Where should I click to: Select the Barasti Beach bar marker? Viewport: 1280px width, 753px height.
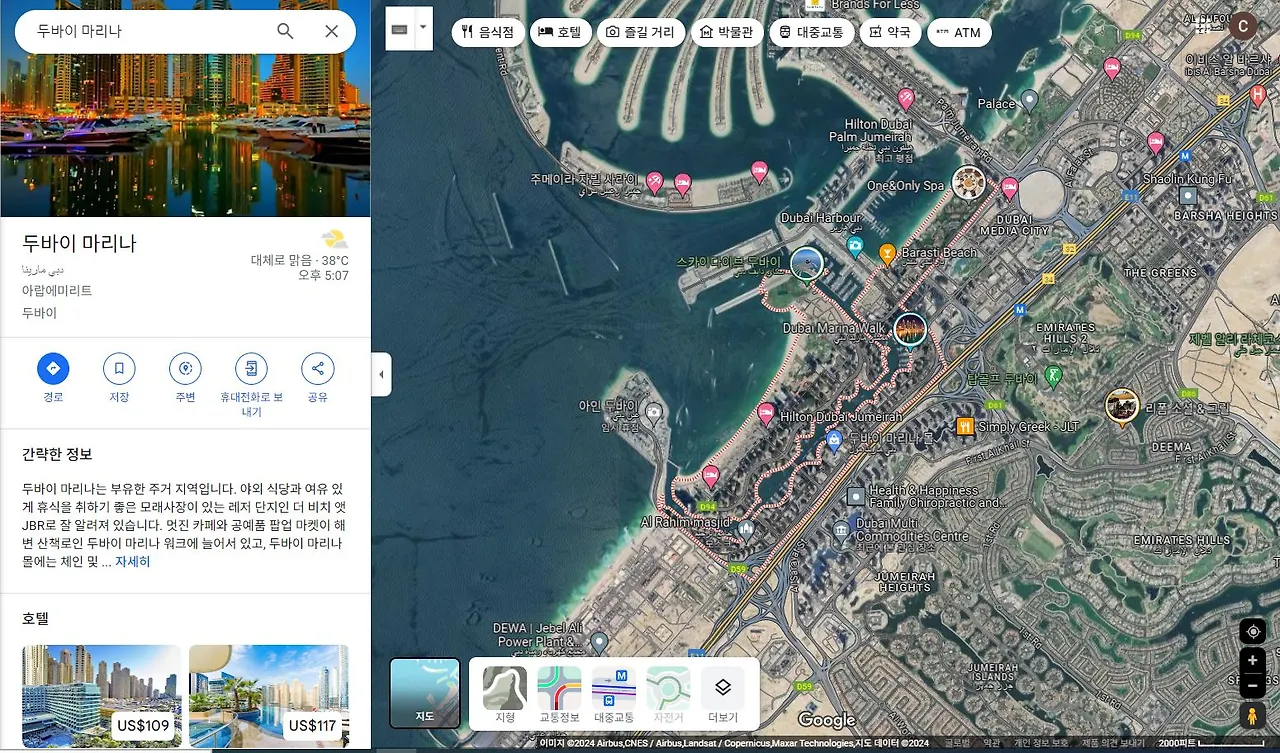coord(886,254)
